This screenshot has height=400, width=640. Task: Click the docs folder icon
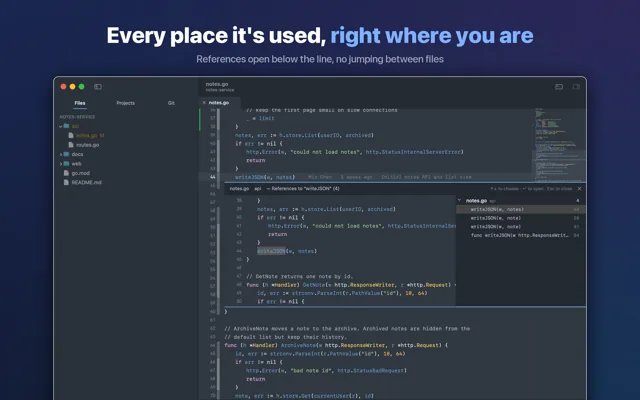coord(67,154)
